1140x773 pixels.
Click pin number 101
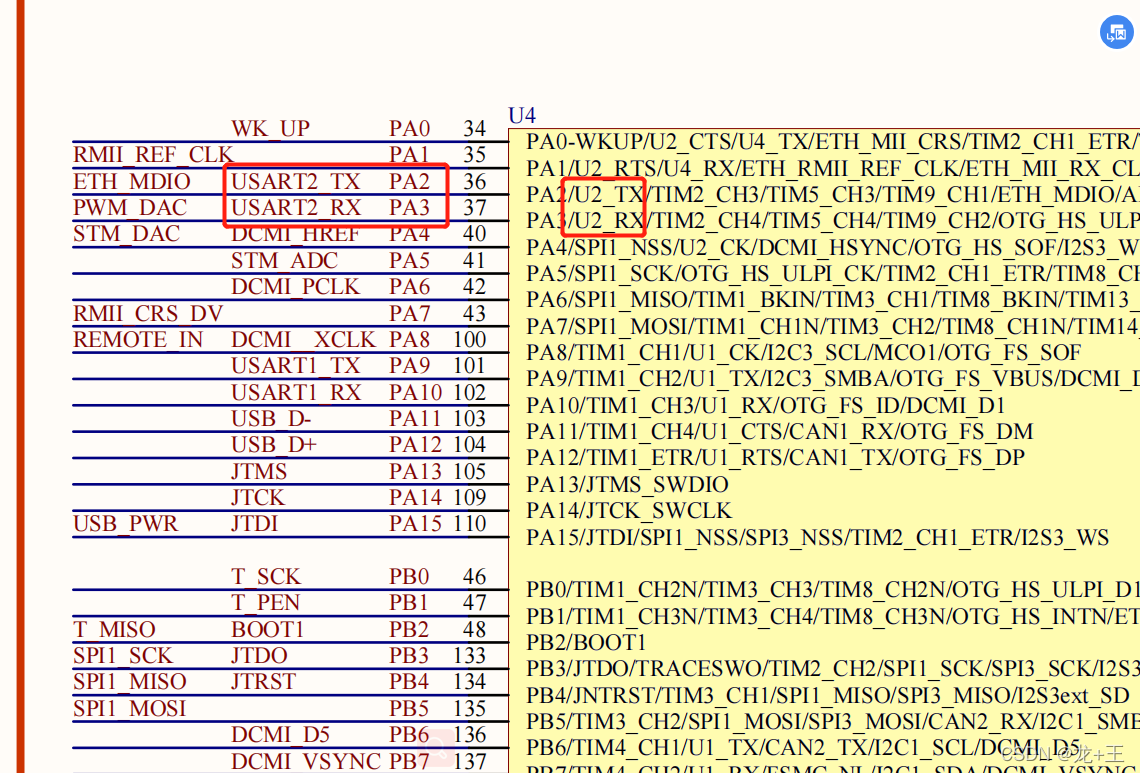469,366
